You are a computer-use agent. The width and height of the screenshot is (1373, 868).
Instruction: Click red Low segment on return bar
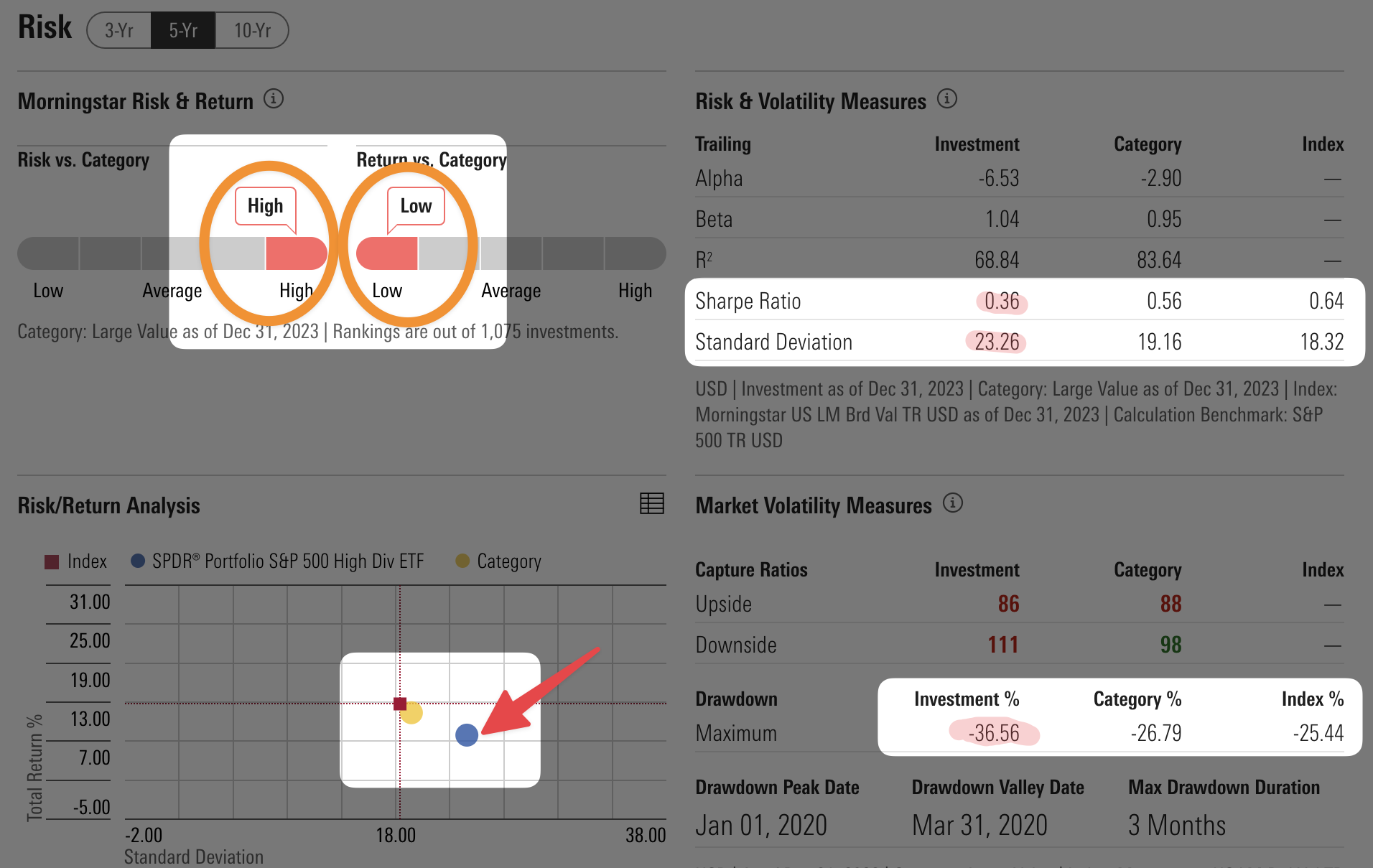(x=387, y=253)
